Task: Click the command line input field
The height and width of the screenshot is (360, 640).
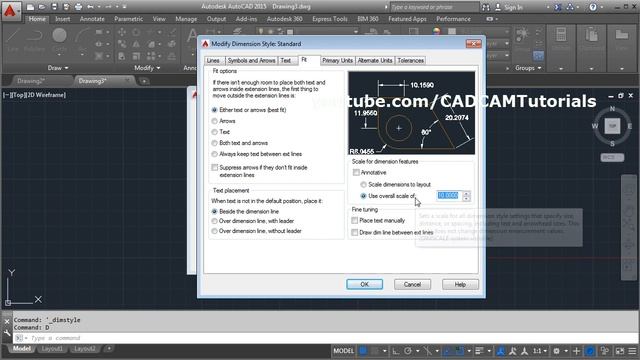Action: [x=326, y=338]
